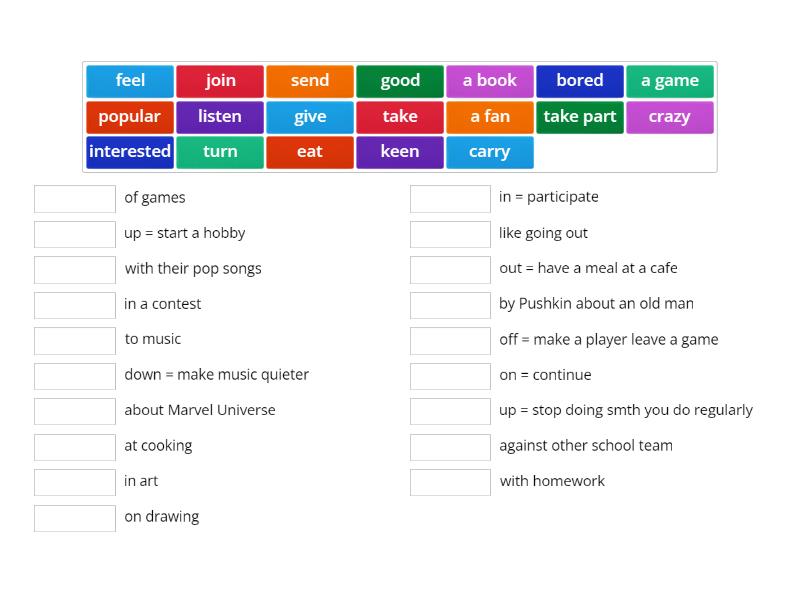This screenshot has height=600, width=800.
Task: Click the orange "a fan" tile
Action: [490, 117]
